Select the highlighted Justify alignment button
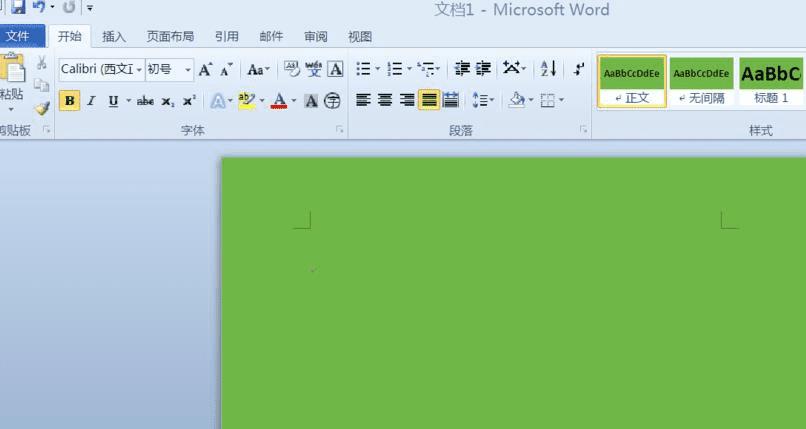Screen dimensions: 806x429 pos(429,100)
